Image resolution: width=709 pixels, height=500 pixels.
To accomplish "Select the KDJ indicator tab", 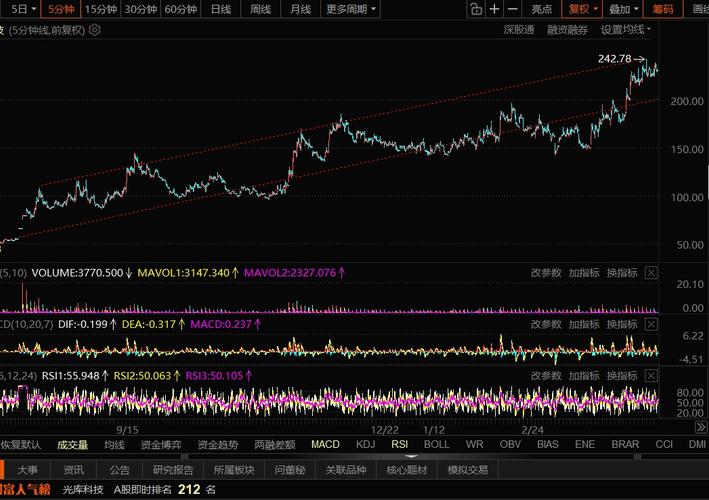I will [365, 444].
